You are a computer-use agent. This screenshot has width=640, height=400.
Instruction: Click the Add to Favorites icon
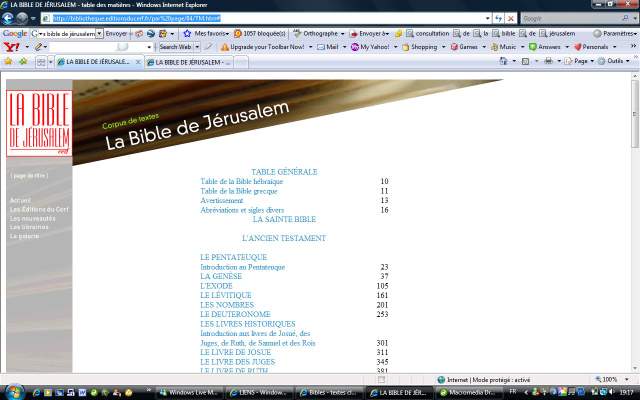click(23, 62)
